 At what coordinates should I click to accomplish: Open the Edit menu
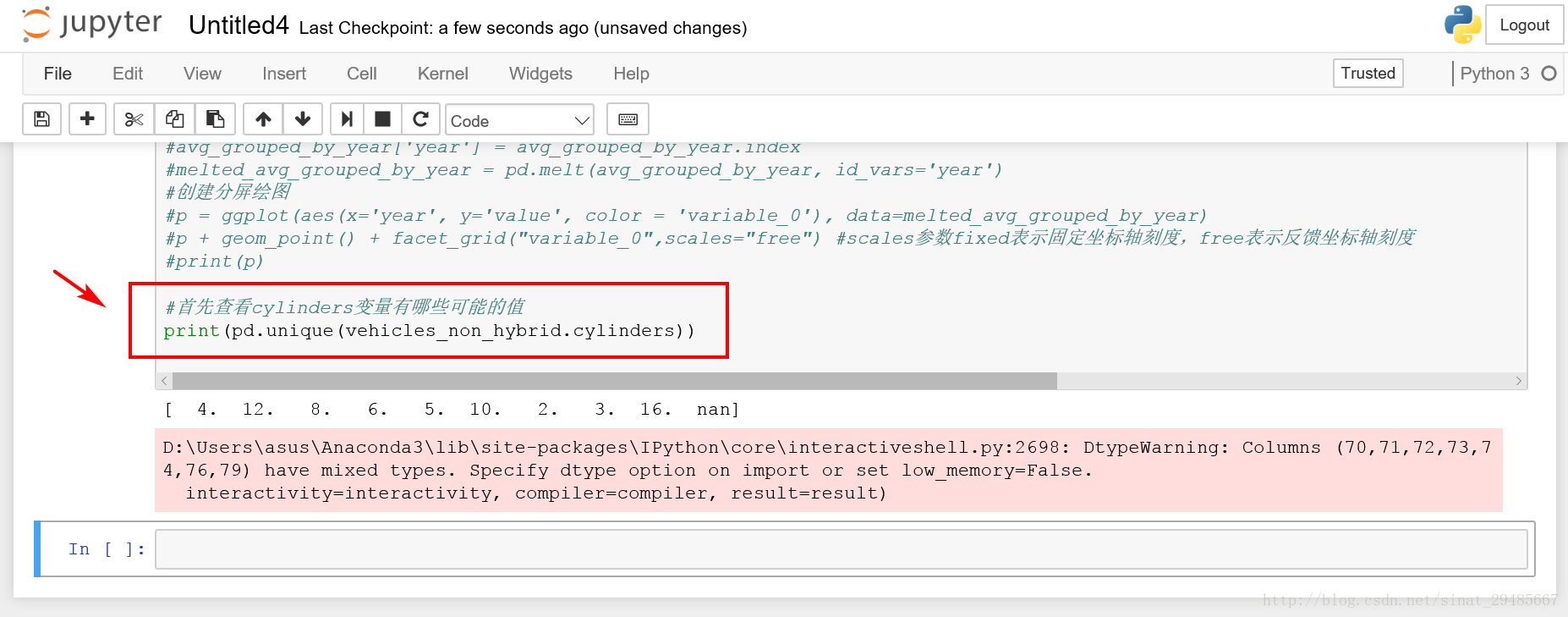[128, 74]
